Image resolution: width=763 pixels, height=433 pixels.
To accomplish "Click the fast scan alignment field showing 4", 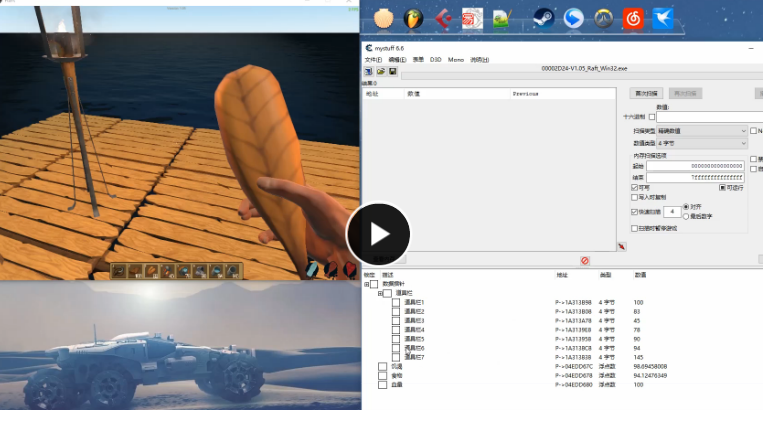I will coord(672,212).
